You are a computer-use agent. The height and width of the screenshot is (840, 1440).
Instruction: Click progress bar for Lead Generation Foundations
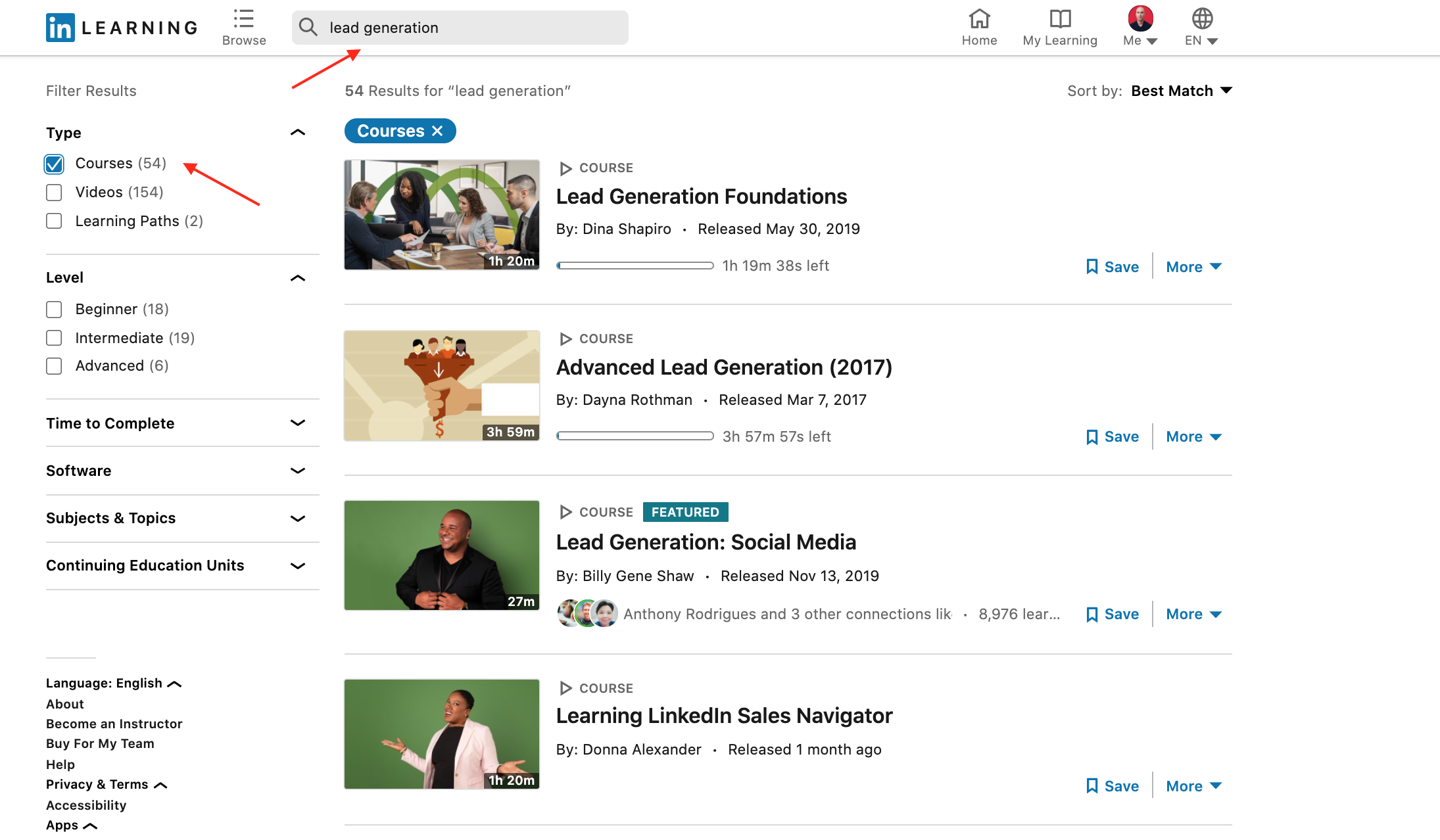click(635, 266)
